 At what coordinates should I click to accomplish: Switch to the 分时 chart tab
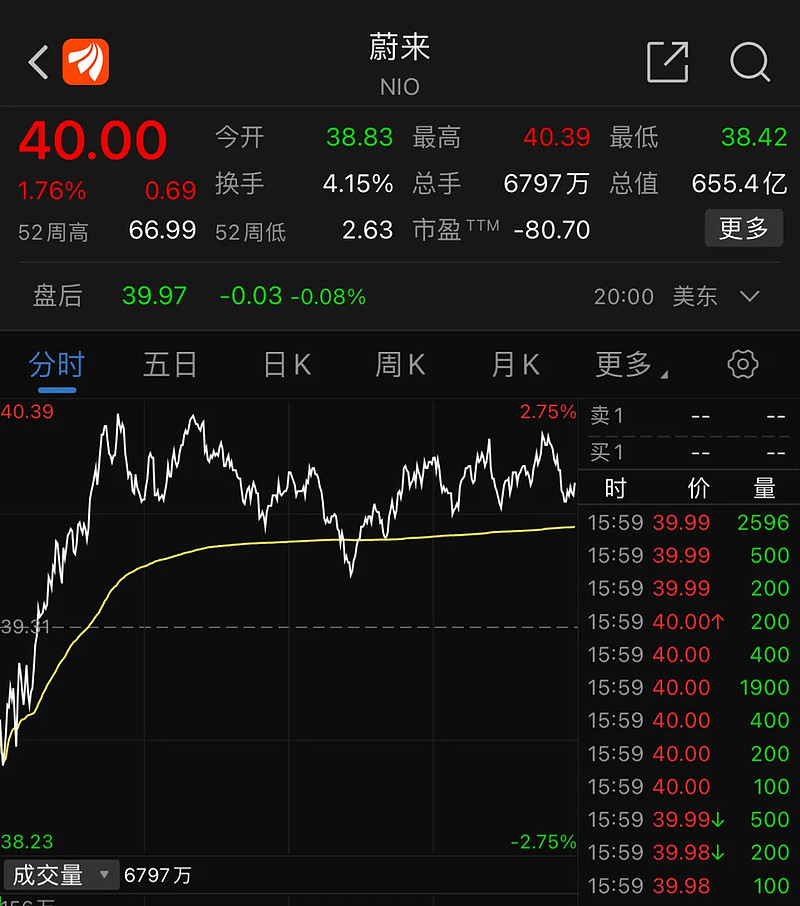(x=57, y=364)
